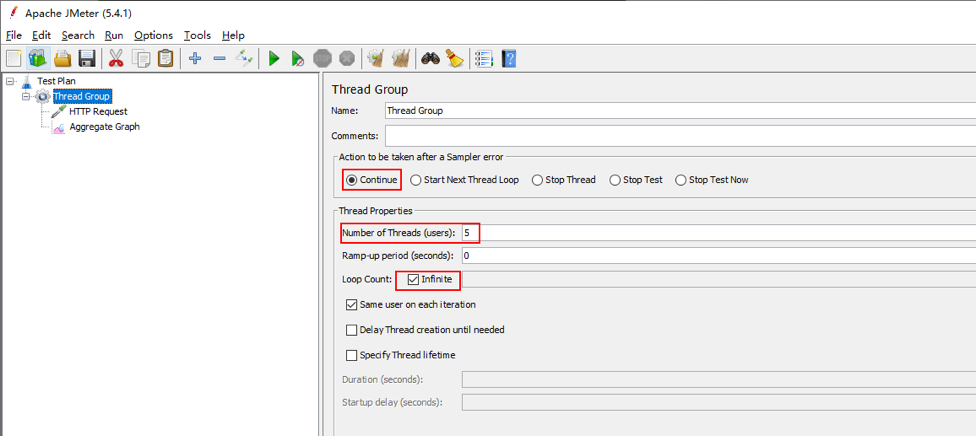
Task: Click the blue plus Expand All icon
Action: click(x=195, y=59)
